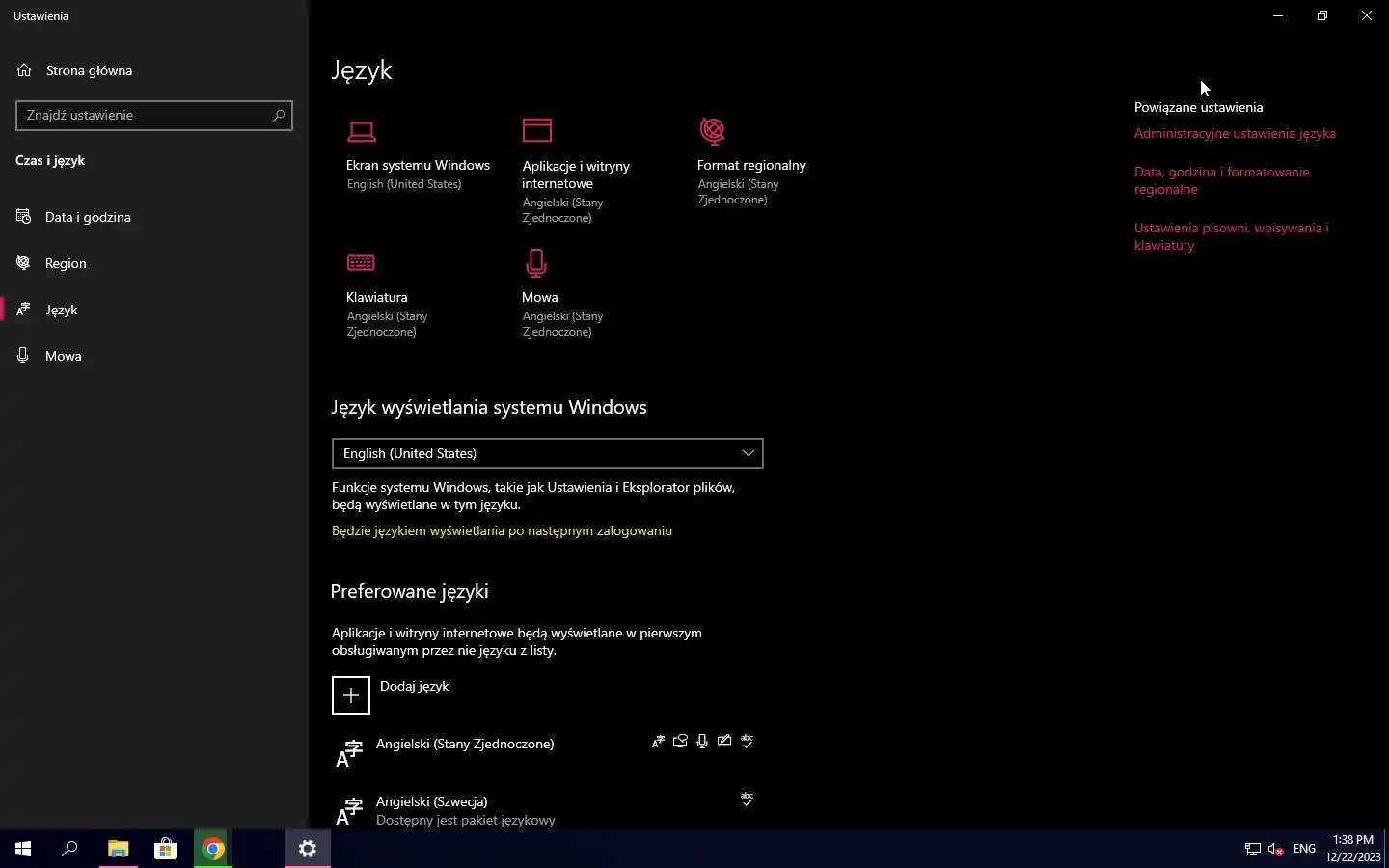Click the speech recognition microphone icon for Angielski (Stany Zjednoczone)
Screen dimensions: 1389x868
[x=702, y=742]
